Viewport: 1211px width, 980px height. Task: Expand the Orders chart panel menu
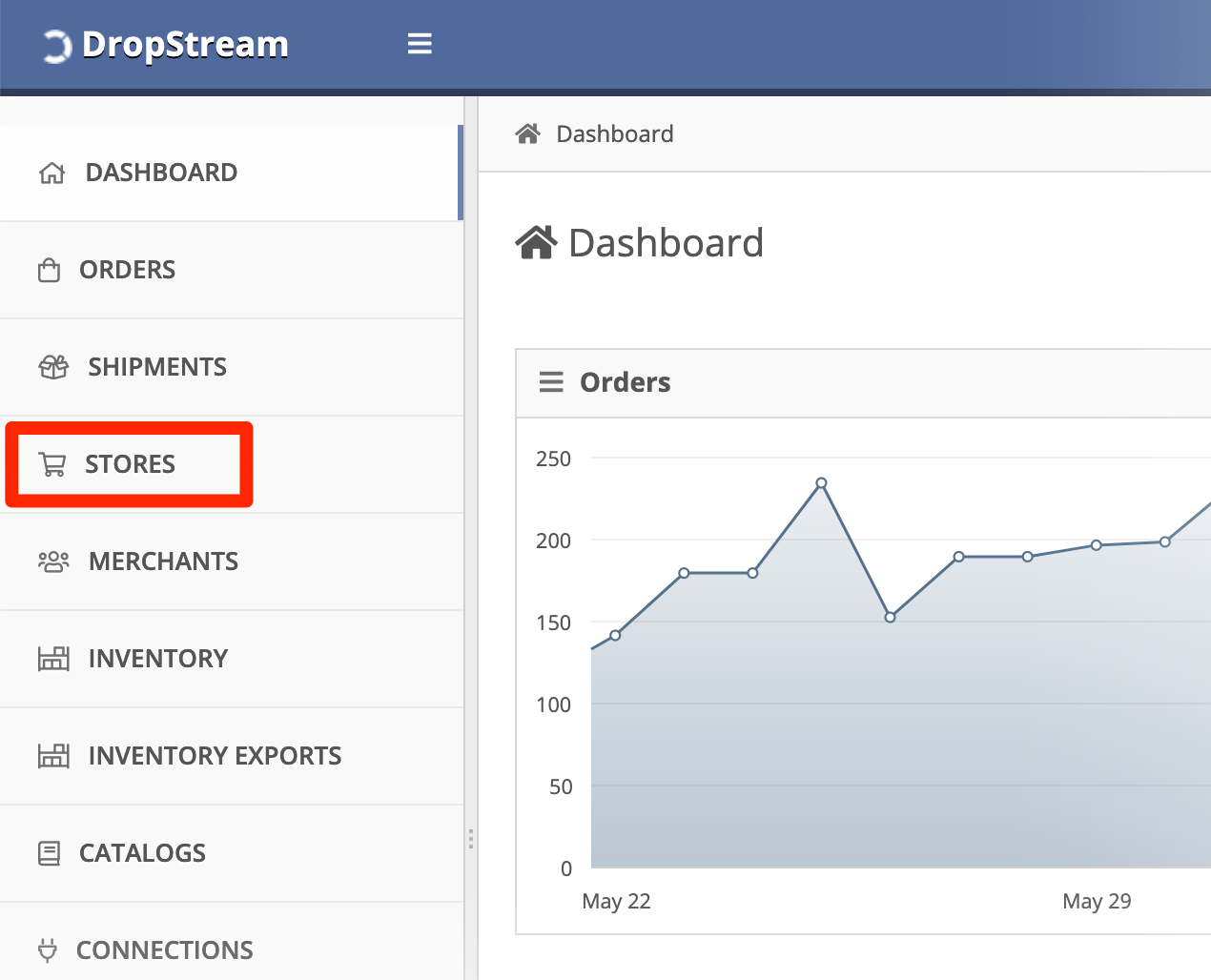[x=551, y=382]
